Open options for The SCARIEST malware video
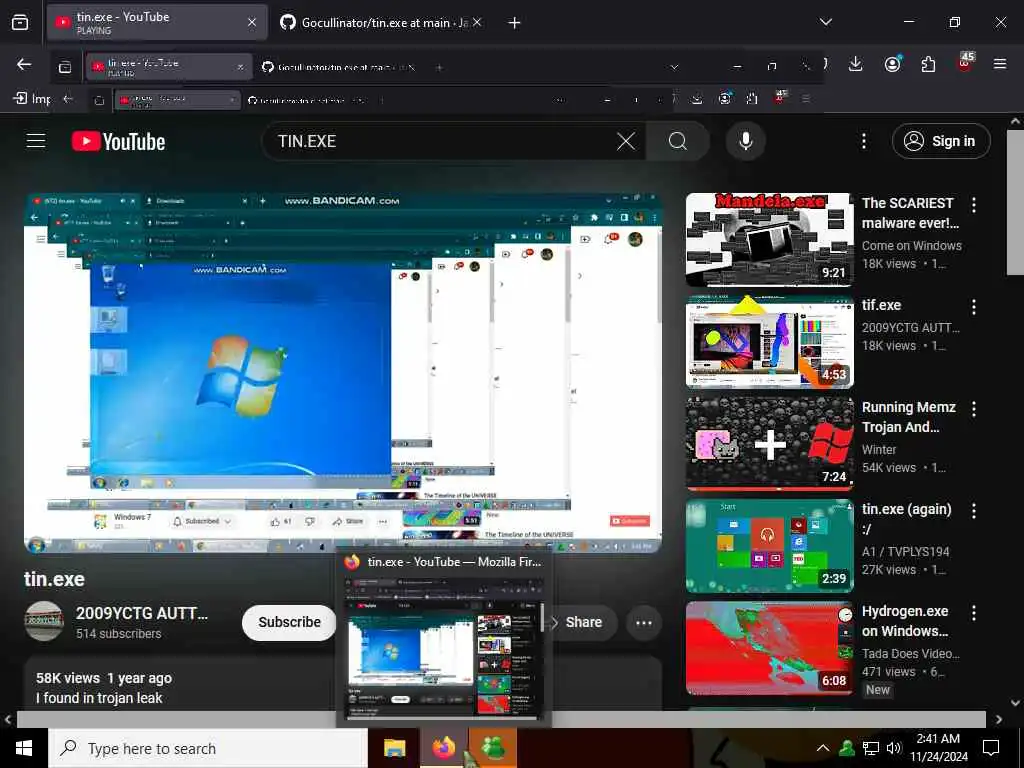Screen dimensions: 1024x768 [x=974, y=205]
